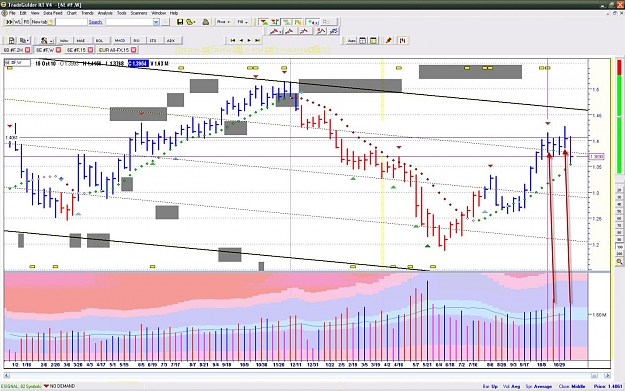Close the 6E #F,W tab

(x=59, y=50)
